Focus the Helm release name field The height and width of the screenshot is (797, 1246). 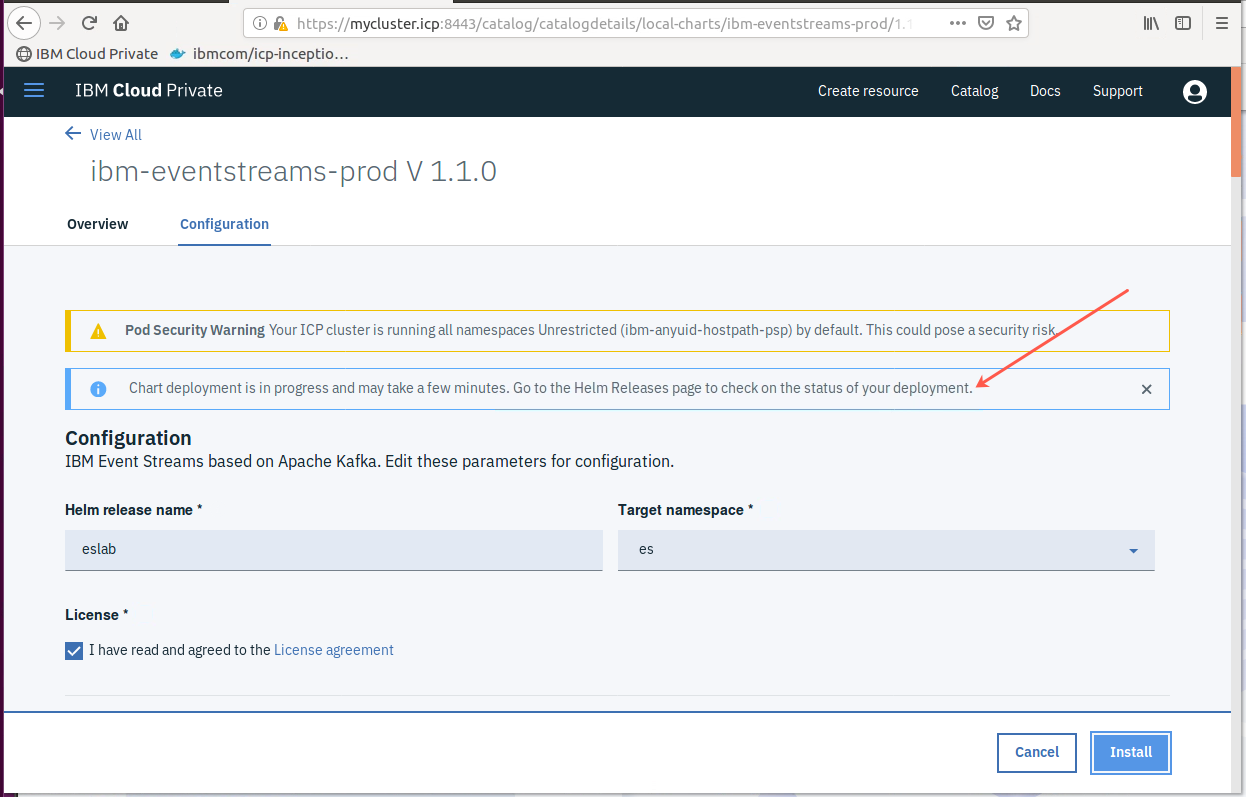coord(334,550)
